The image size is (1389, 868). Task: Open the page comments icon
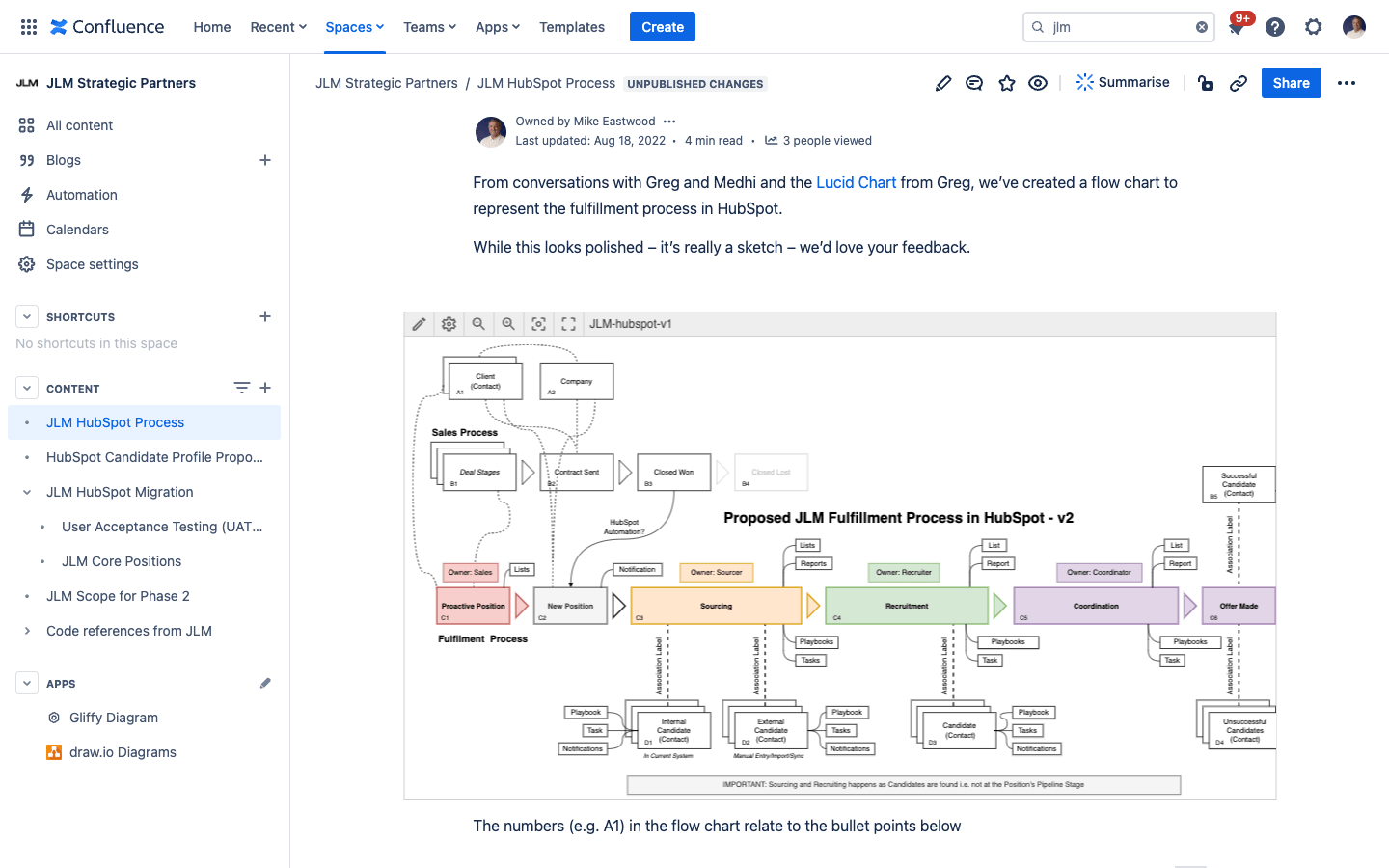pos(974,83)
